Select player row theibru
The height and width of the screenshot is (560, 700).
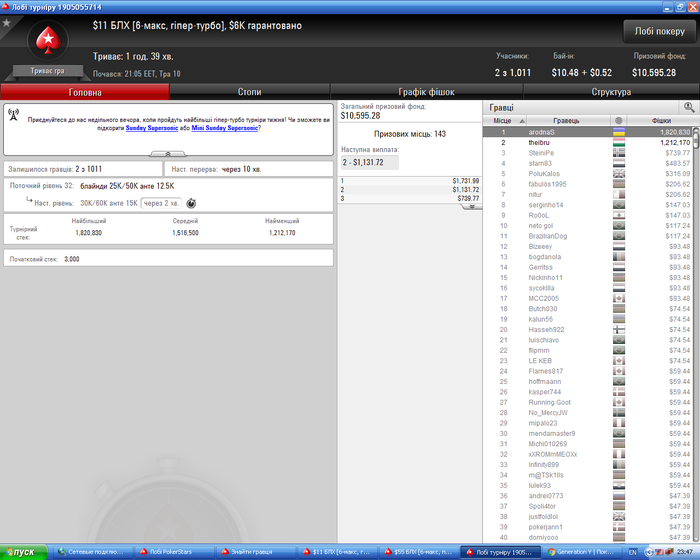[x=588, y=142]
